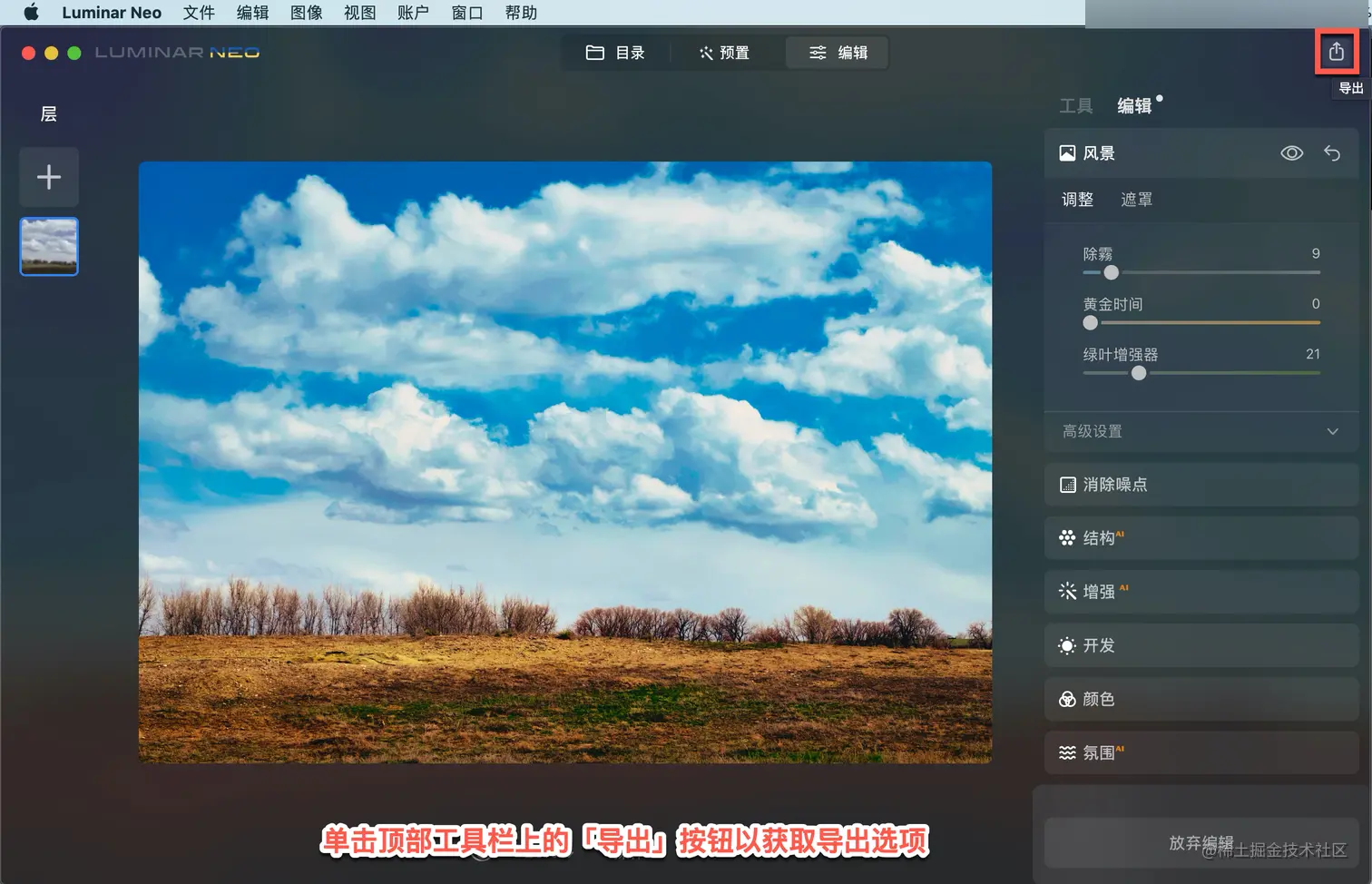Switch to the 目录 (Catalog) tab

[615, 53]
